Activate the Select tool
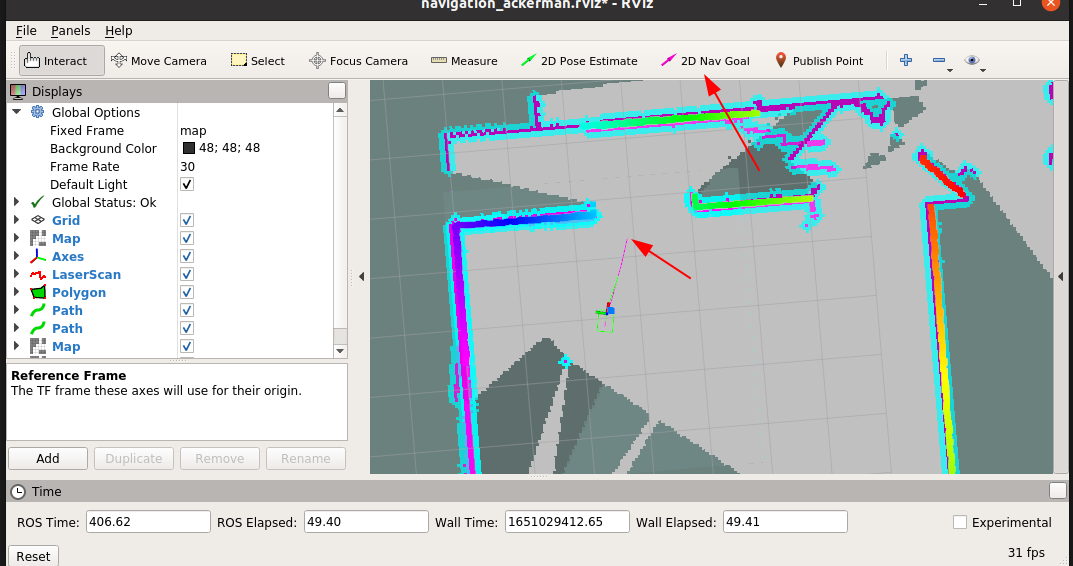 coord(258,61)
